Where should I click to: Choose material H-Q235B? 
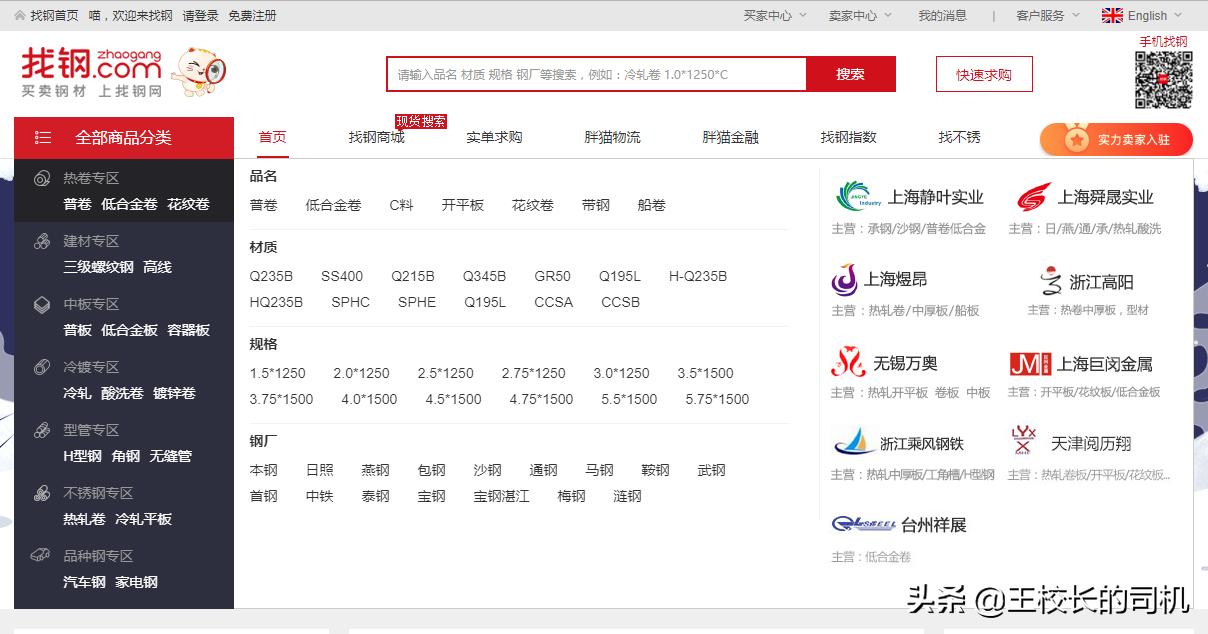698,276
